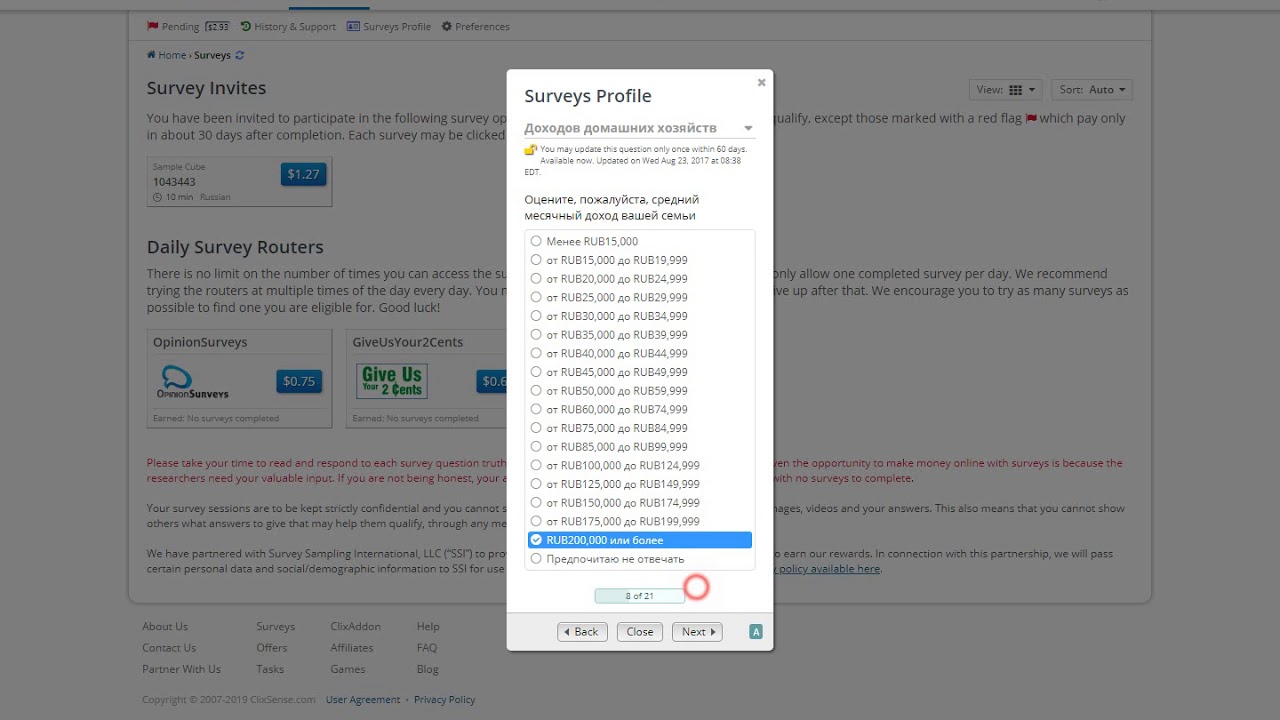This screenshot has height=720, width=1280.
Task: Open the Affiliates footer link
Action: 352,648
